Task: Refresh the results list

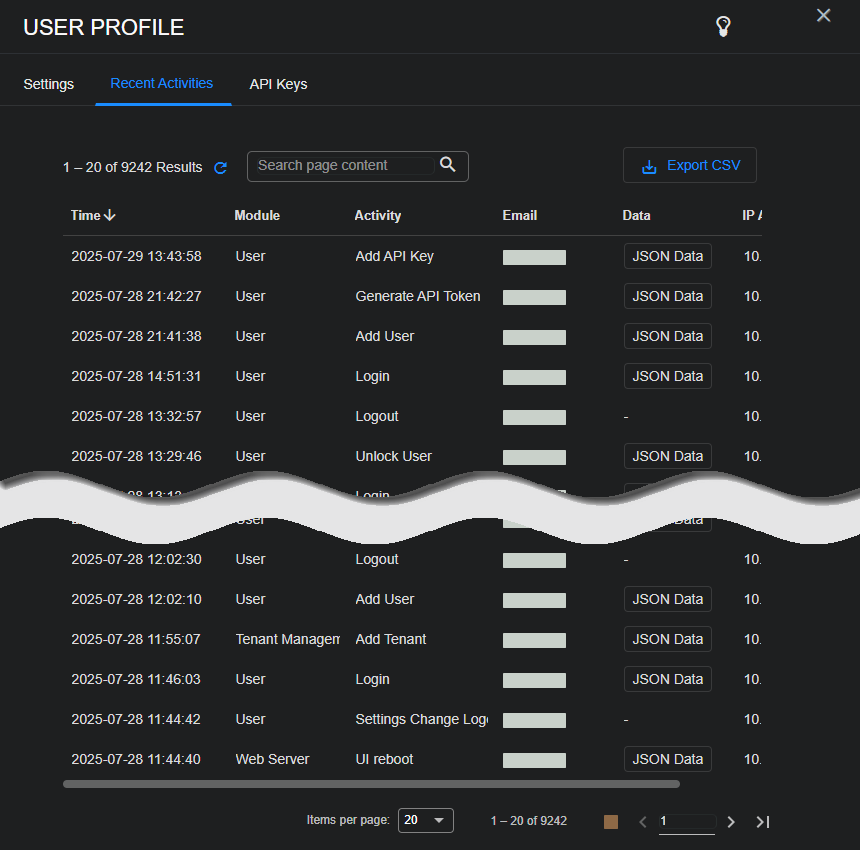Action: (220, 168)
